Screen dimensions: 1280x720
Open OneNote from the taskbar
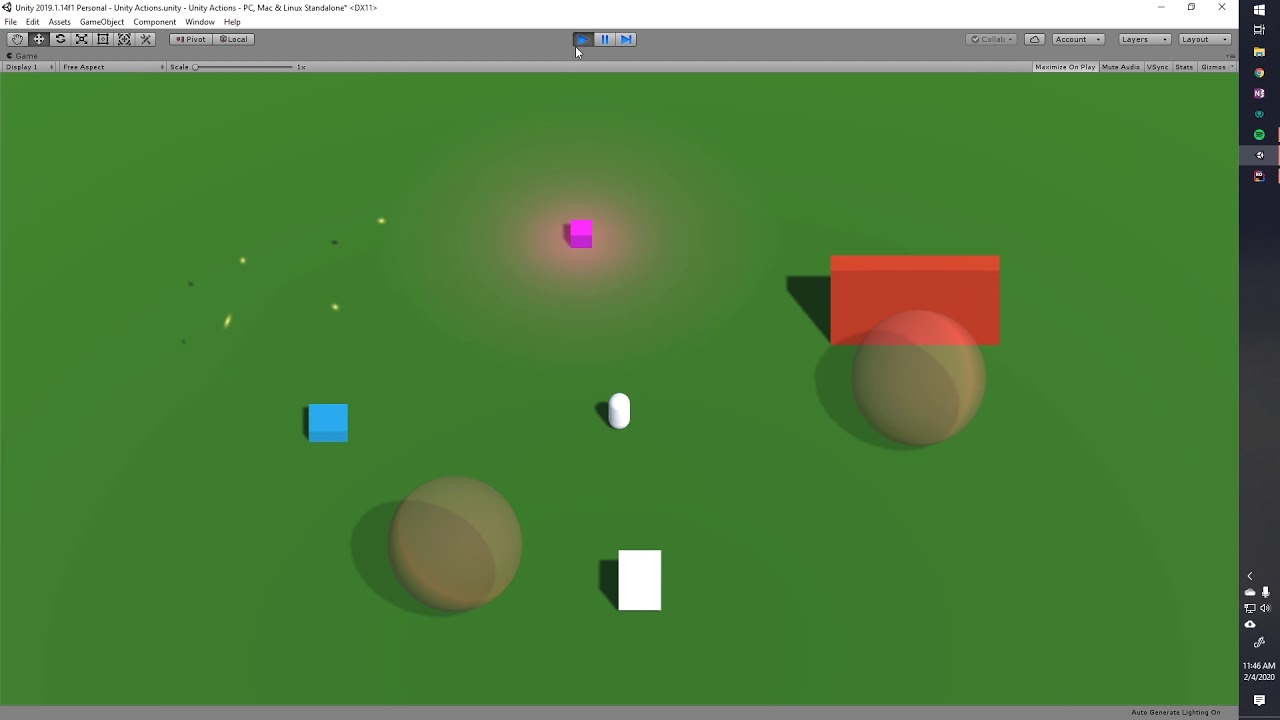[x=1259, y=93]
